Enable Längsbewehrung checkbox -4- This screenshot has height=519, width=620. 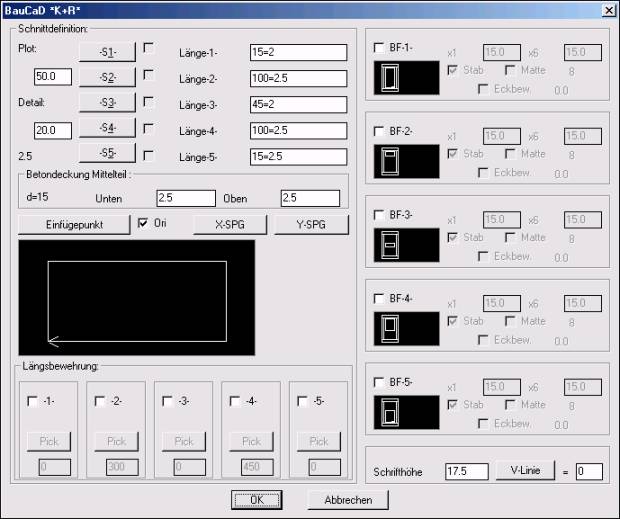tap(235, 402)
